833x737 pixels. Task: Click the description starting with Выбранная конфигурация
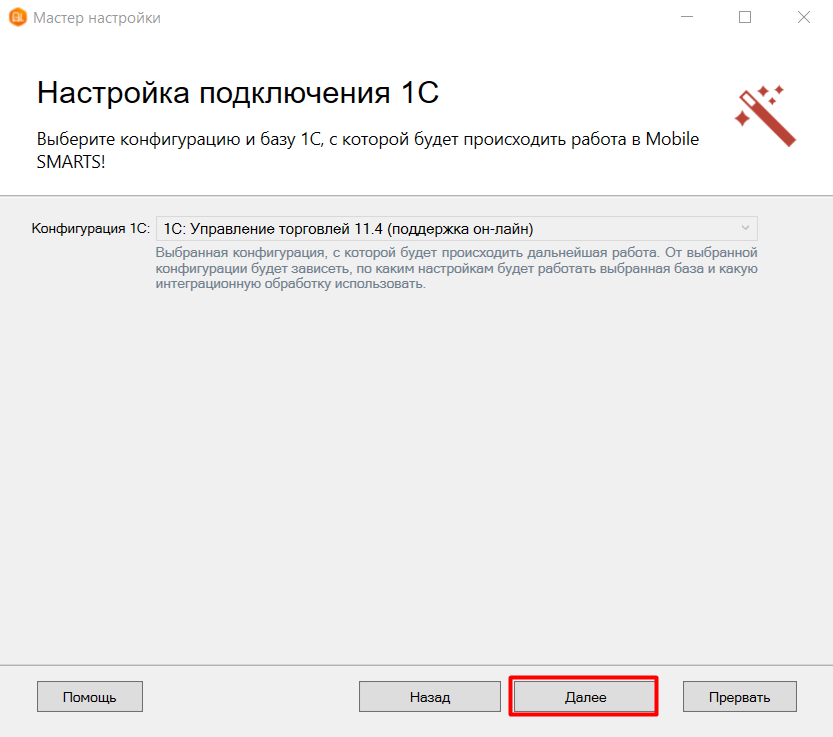[456, 268]
